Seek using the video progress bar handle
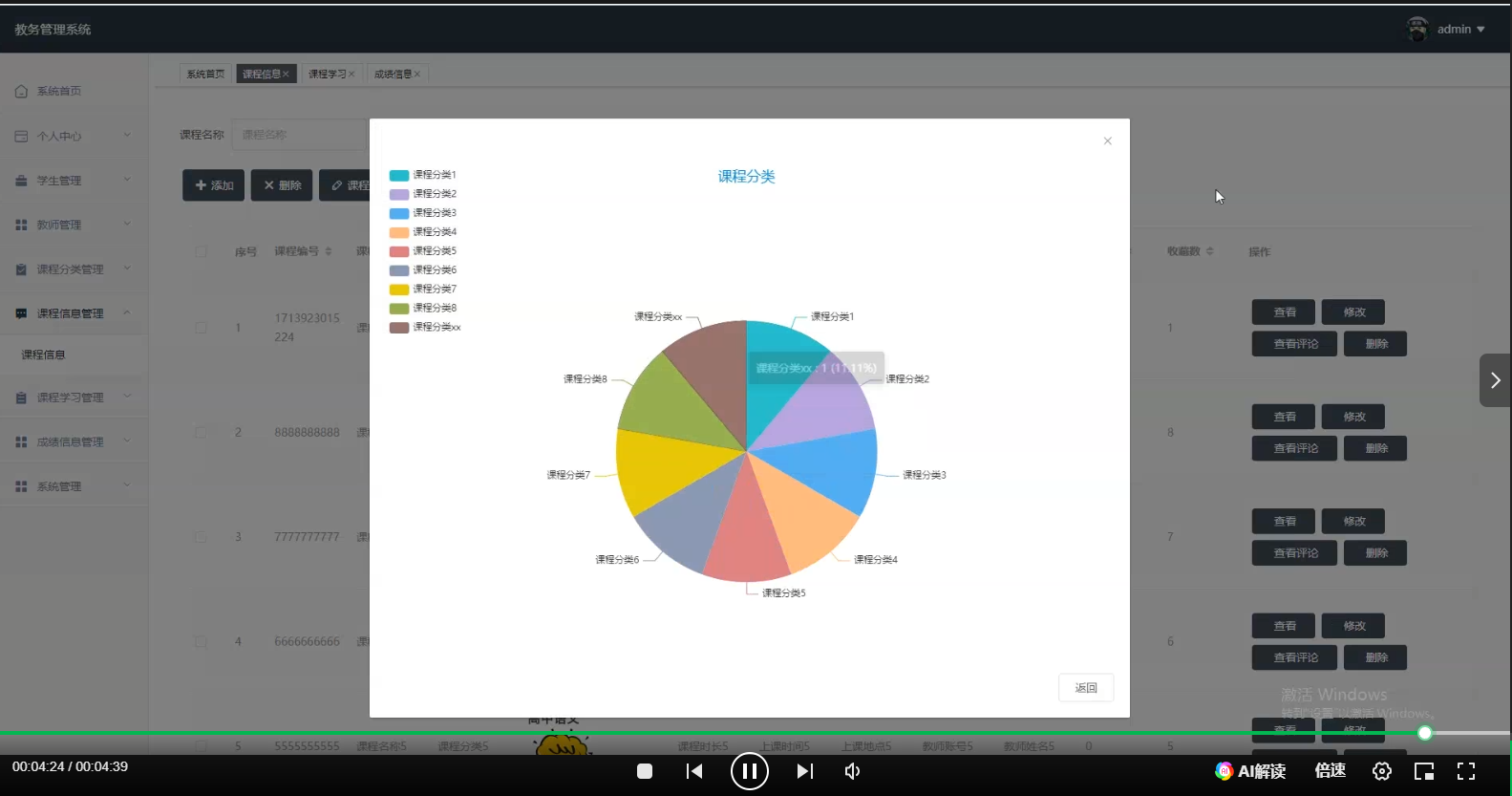Image resolution: width=1512 pixels, height=796 pixels. tap(1425, 733)
